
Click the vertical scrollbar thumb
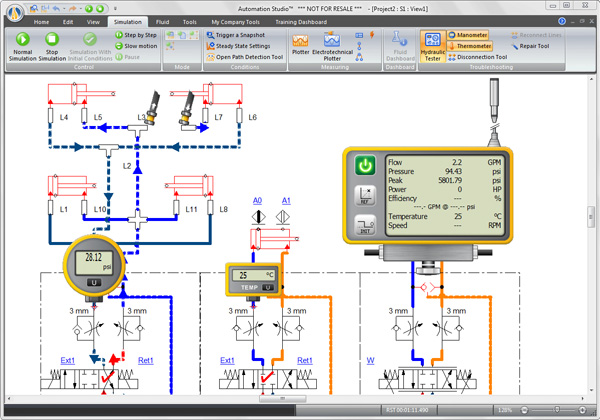[591, 217]
